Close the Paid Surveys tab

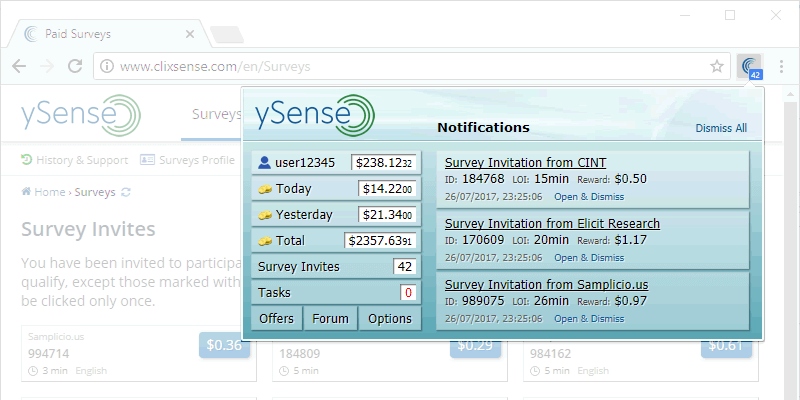190,34
